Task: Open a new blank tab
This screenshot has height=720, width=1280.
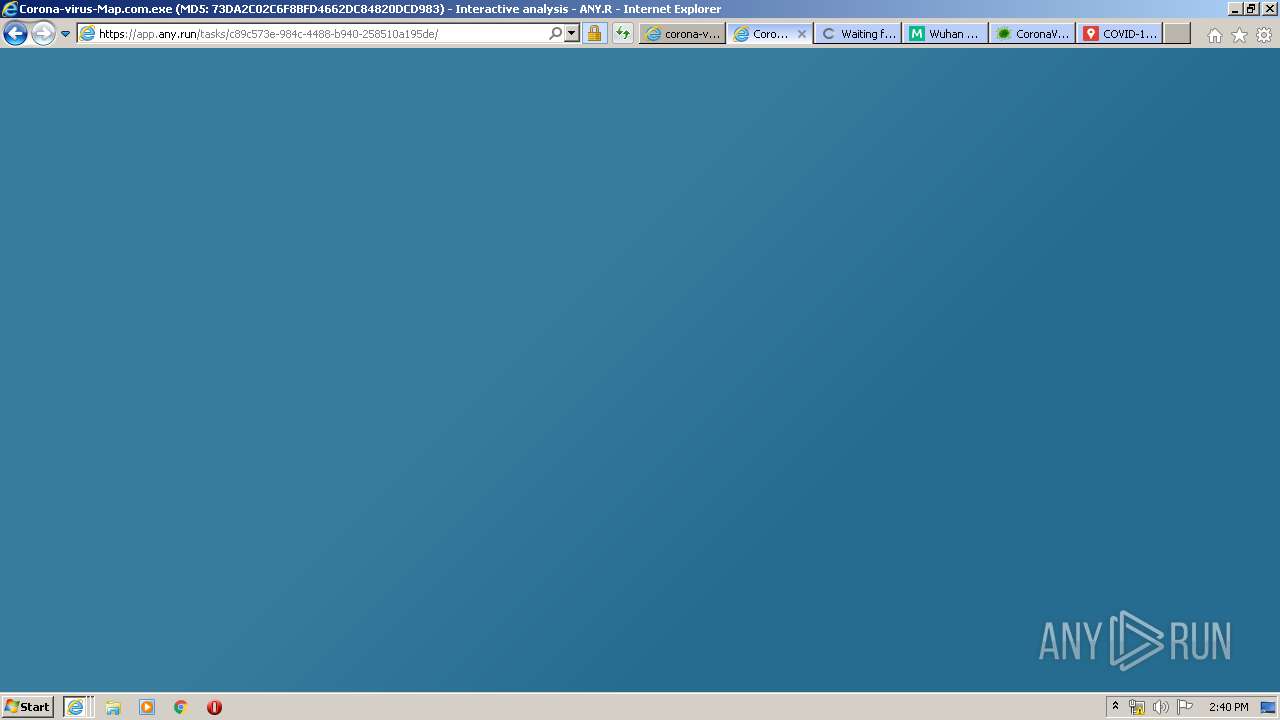Action: tap(1177, 34)
